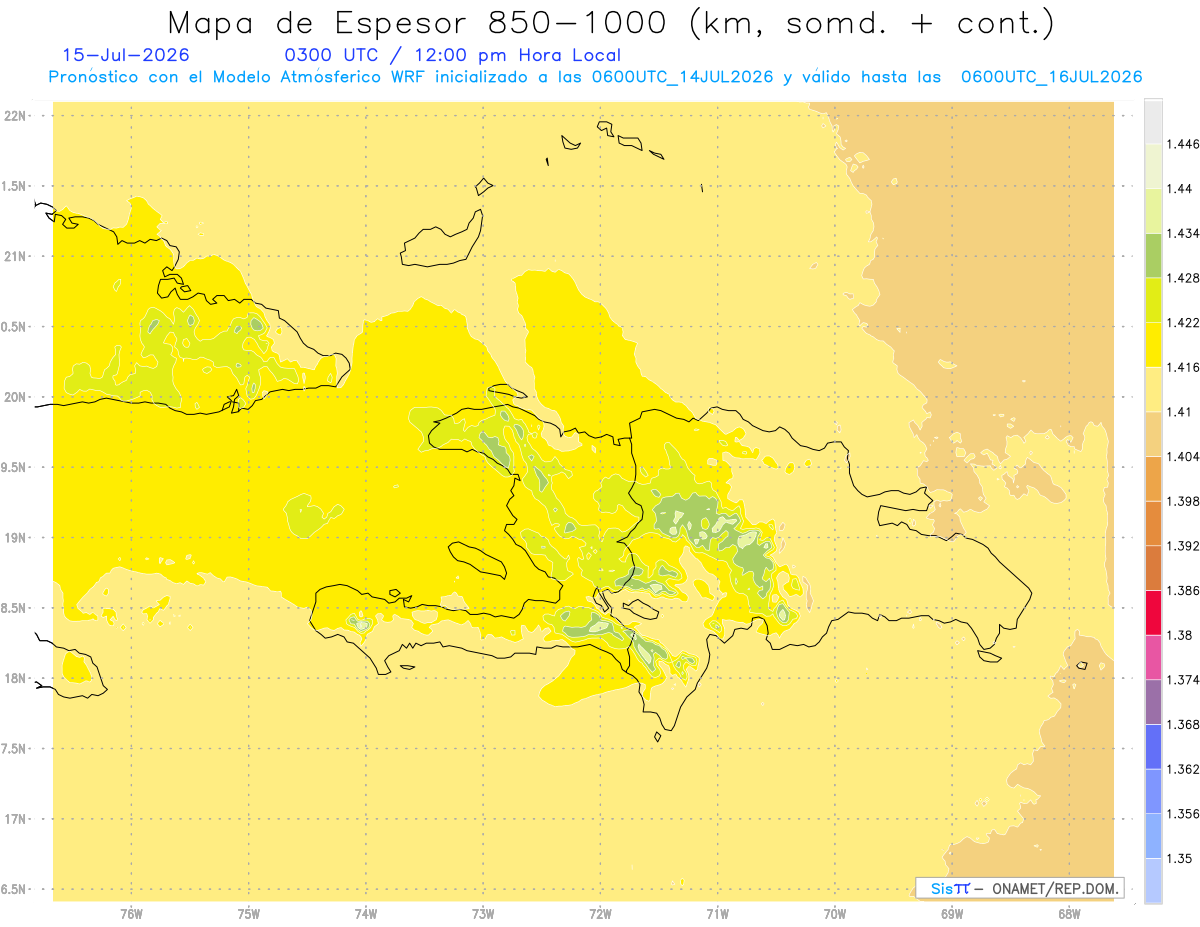This screenshot has height=927, width=1200.
Task: Click the '71W' longitude label
Action: (718, 913)
